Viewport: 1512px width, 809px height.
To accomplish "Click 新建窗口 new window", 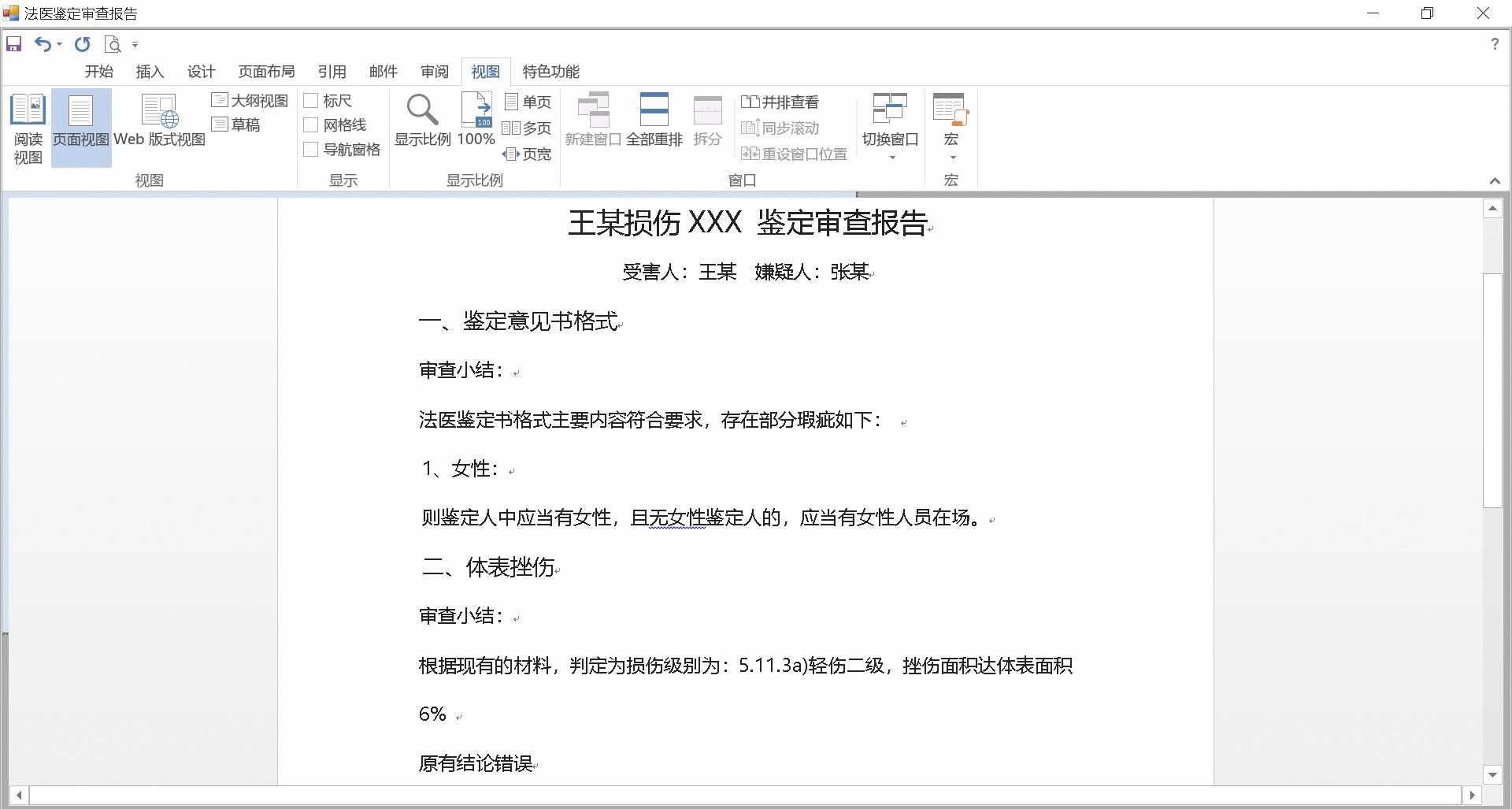I will click(x=593, y=121).
